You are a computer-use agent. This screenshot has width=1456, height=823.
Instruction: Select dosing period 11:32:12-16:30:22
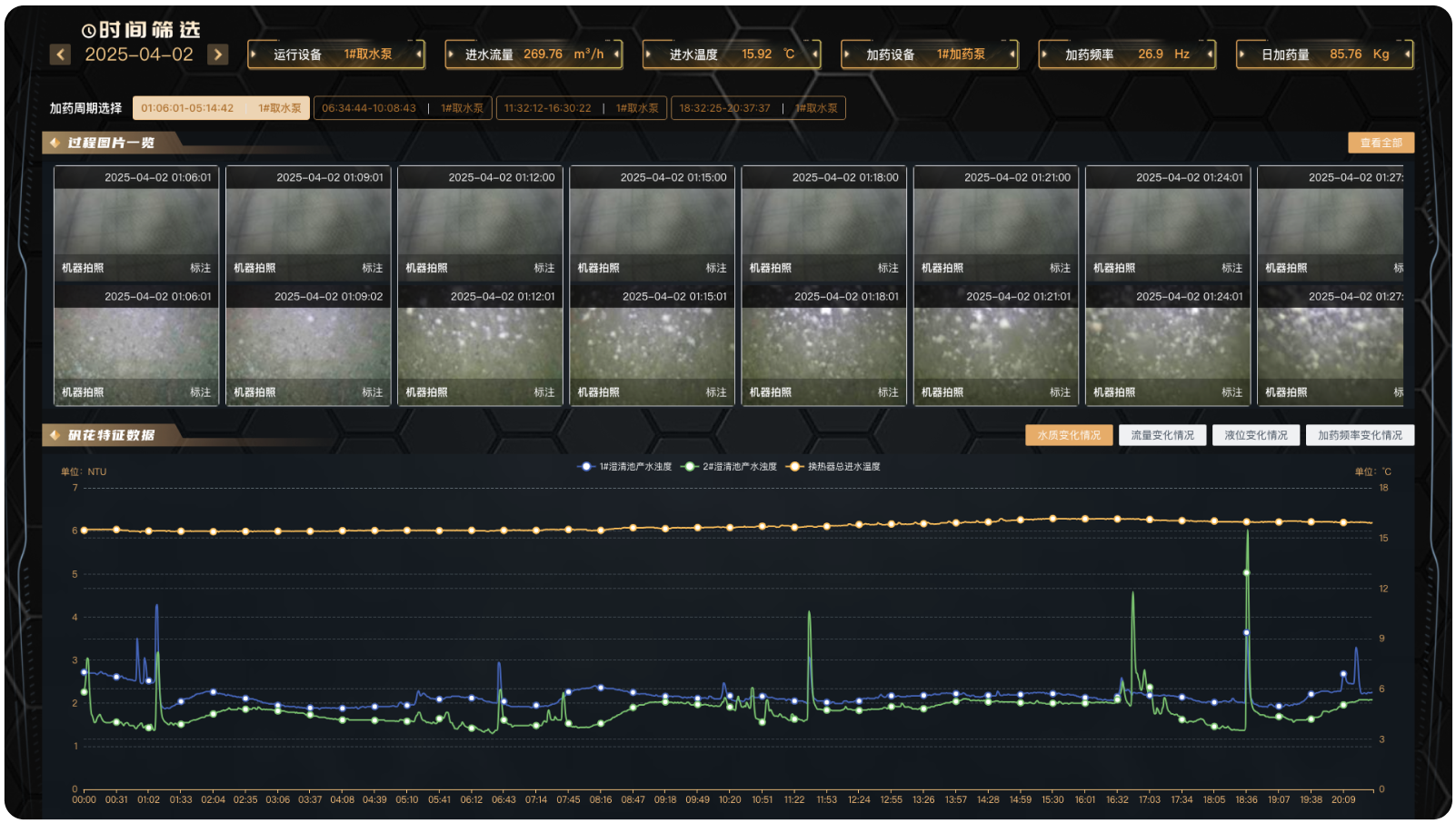582,108
